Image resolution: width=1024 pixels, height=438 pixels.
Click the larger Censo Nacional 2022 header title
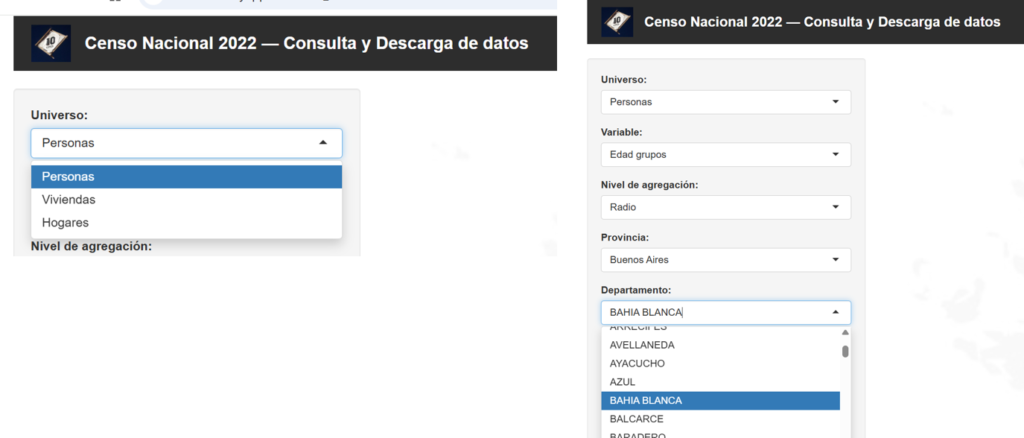point(306,43)
